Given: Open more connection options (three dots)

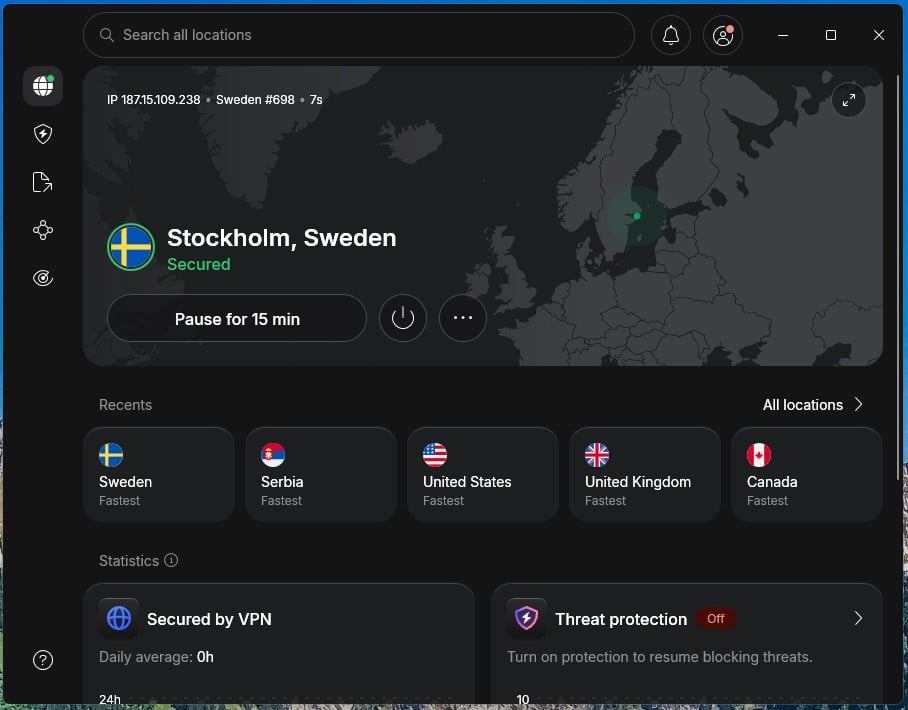Looking at the screenshot, I should 463,318.
